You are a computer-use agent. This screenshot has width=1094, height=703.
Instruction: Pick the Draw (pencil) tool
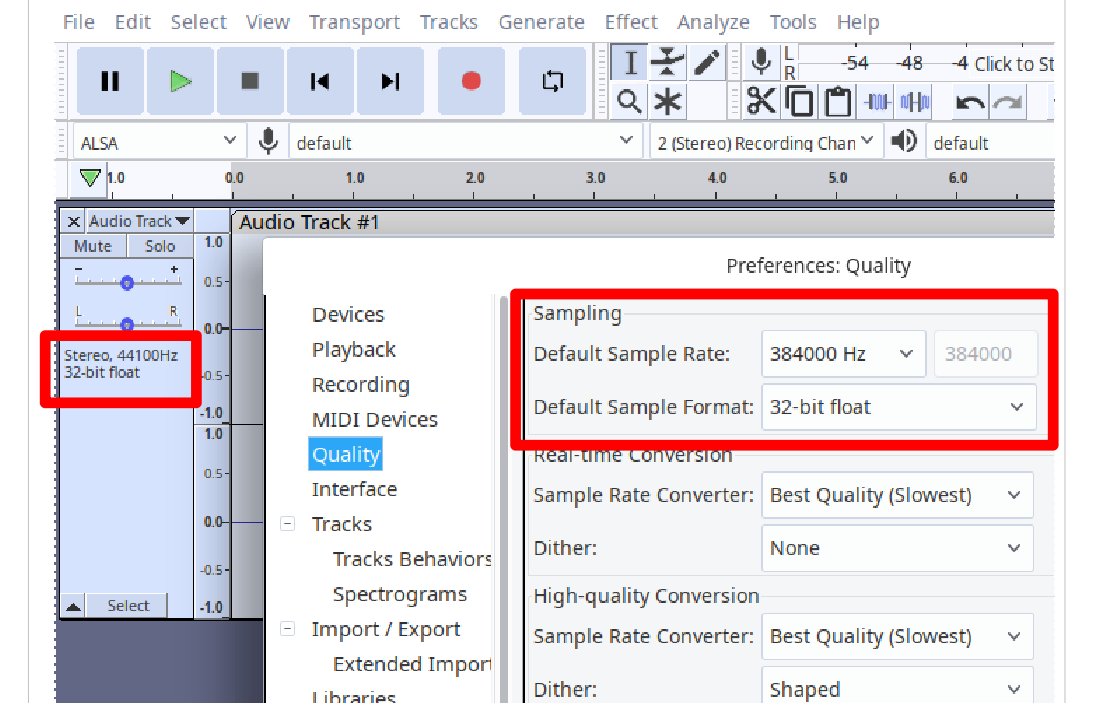pos(707,63)
